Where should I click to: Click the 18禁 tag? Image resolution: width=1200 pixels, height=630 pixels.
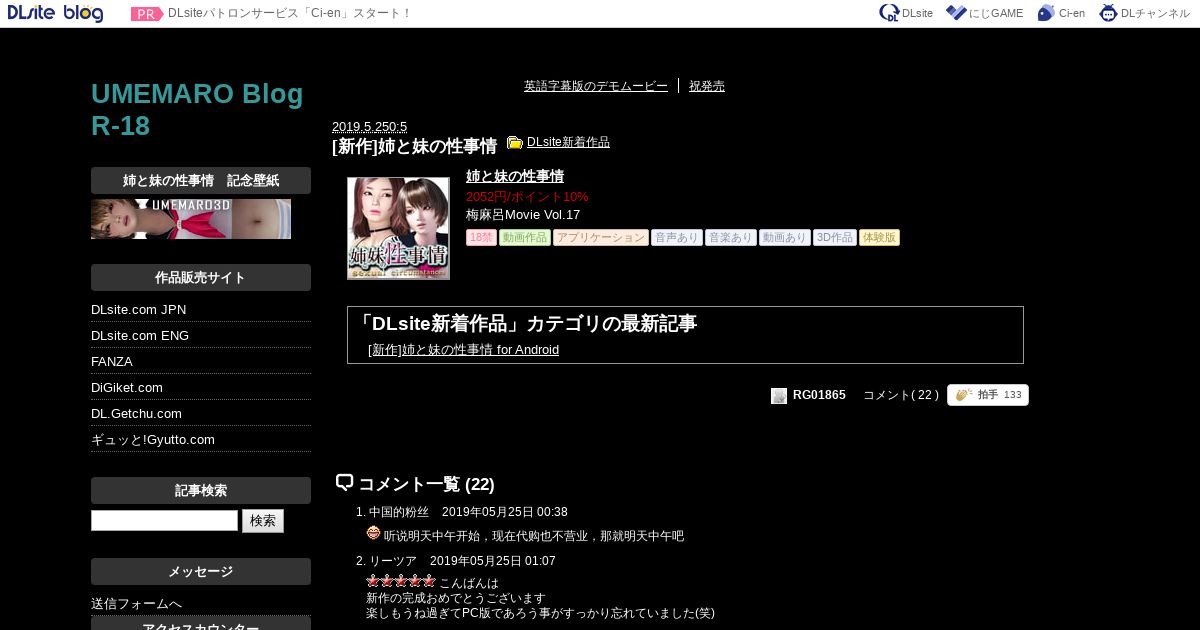(x=481, y=238)
